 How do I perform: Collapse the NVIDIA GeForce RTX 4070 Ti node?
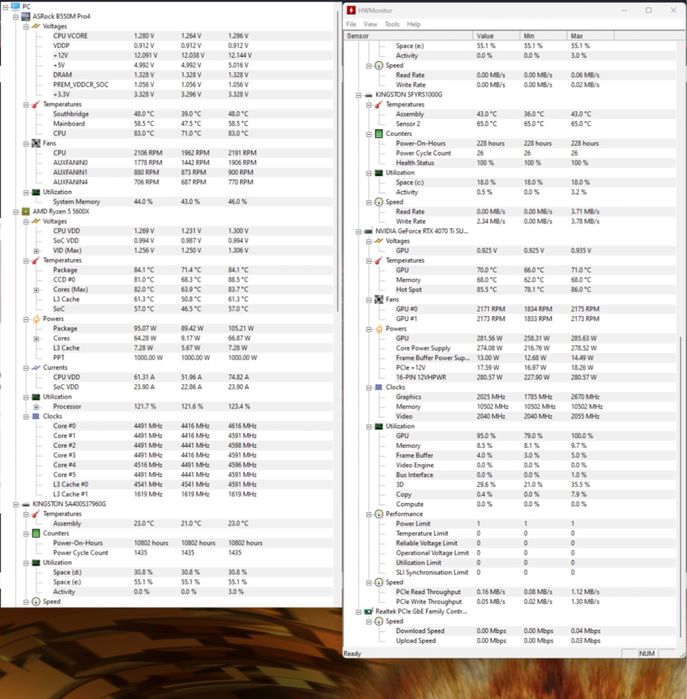(x=358, y=231)
